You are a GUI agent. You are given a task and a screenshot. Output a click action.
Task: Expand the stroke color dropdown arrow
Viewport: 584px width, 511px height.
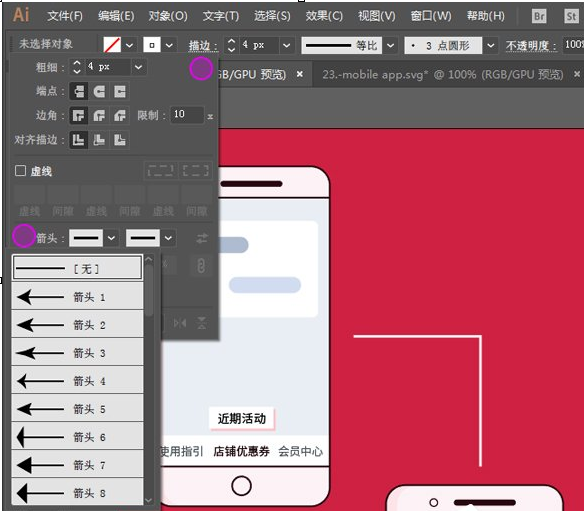click(x=169, y=45)
